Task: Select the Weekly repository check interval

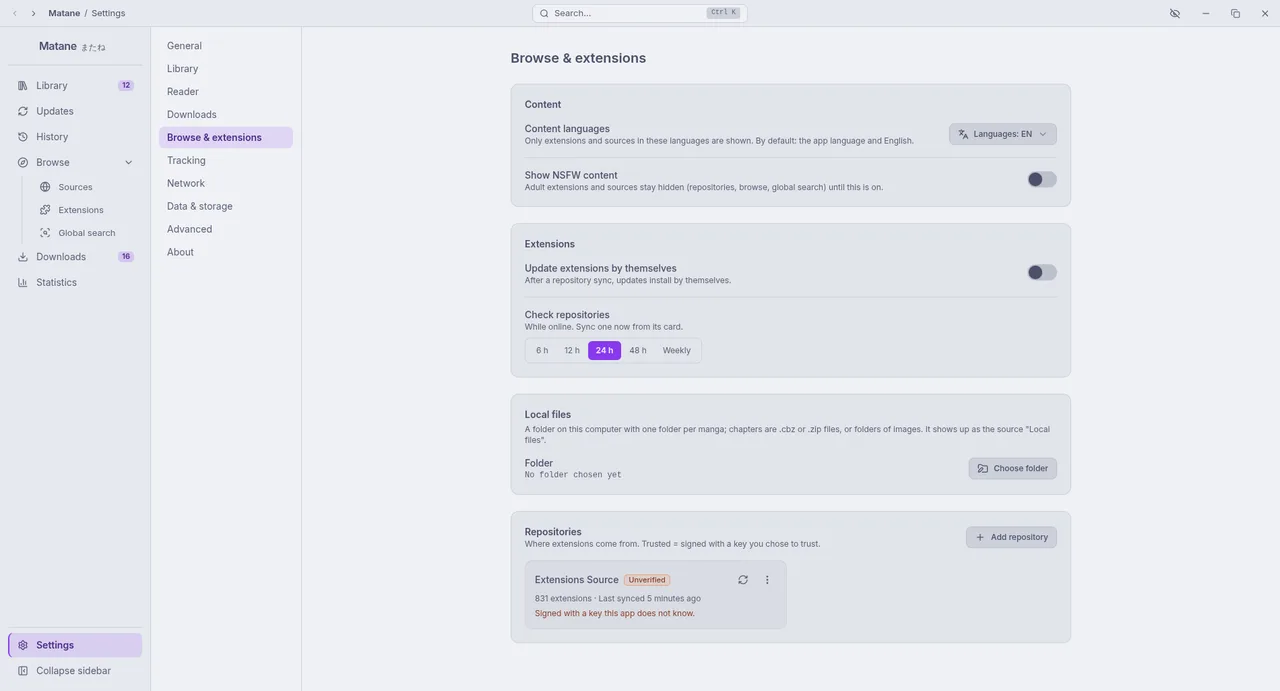Action: pyautogui.click(x=677, y=350)
